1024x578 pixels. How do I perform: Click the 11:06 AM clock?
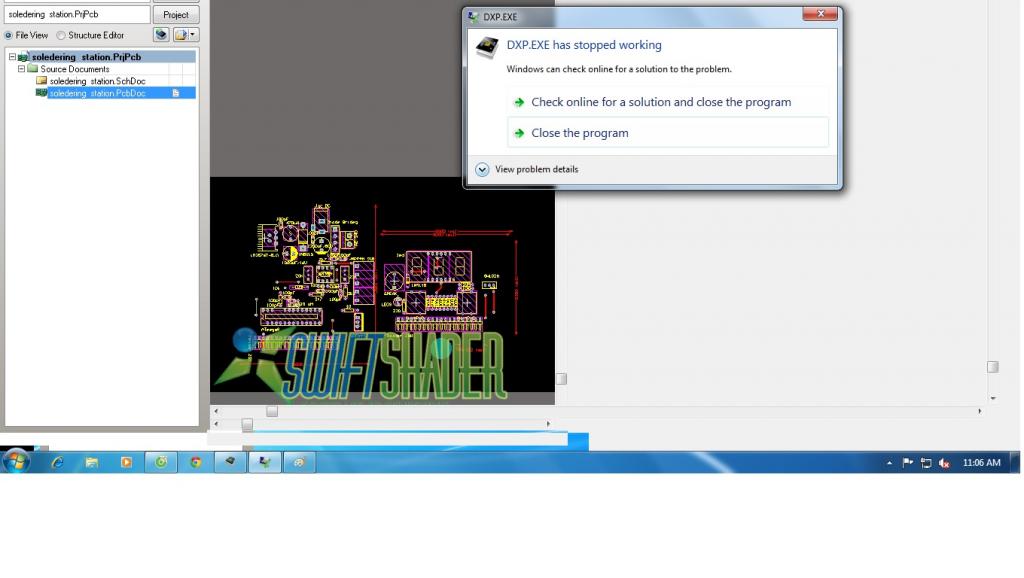(x=981, y=462)
